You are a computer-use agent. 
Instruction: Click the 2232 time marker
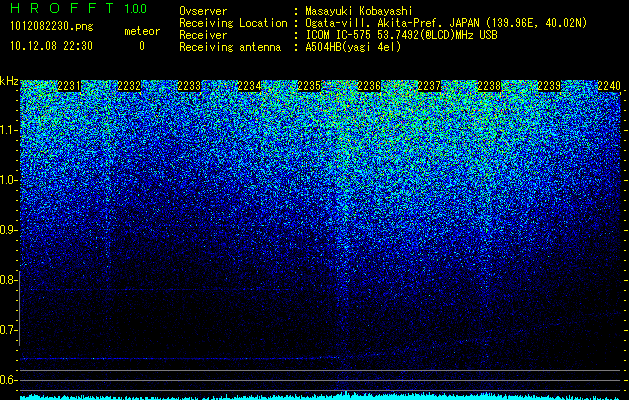click(129, 86)
